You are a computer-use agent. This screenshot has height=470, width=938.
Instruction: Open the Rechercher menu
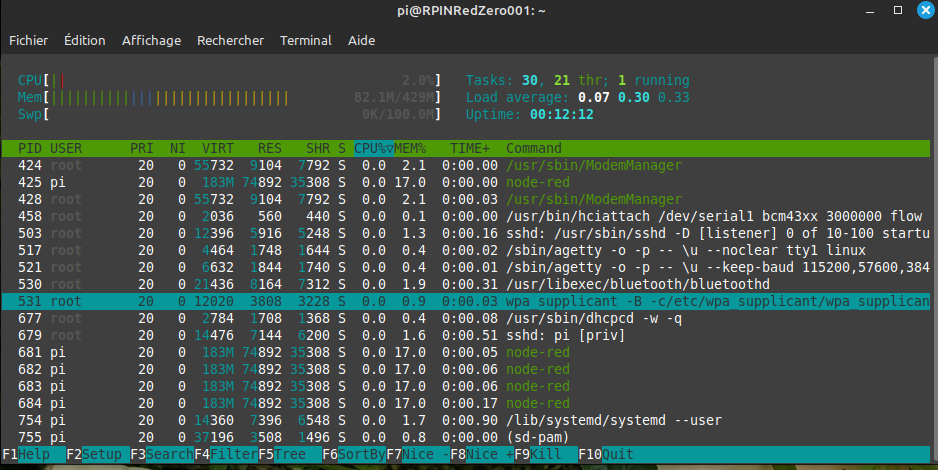(x=230, y=41)
